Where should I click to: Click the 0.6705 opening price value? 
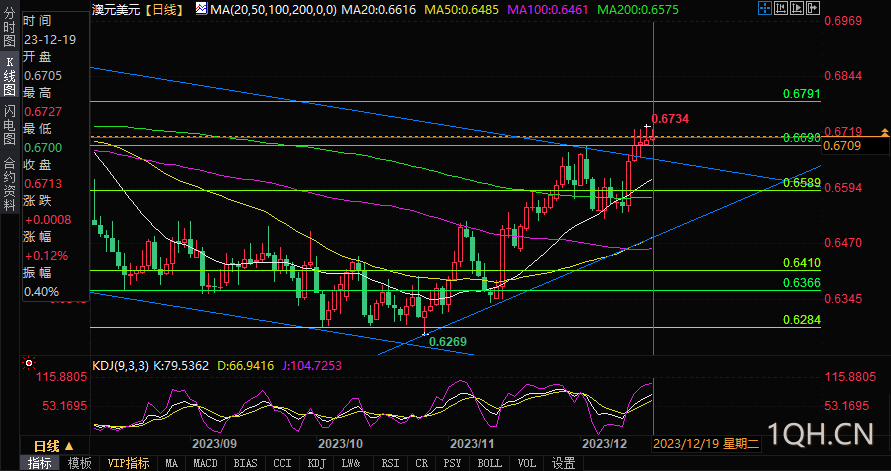43,76
